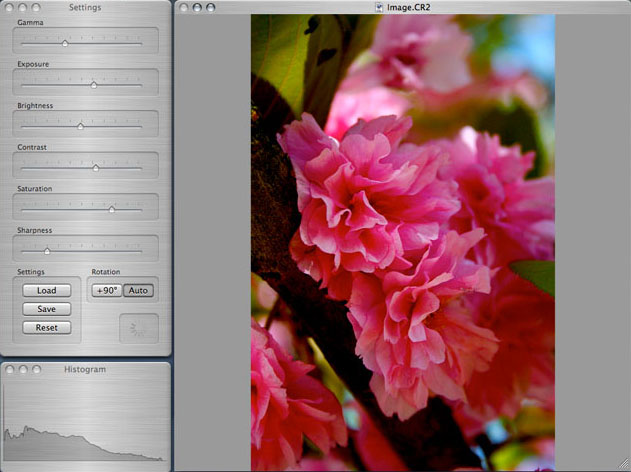Screen dimensions: 631x472
Task: Click the flower photo preview
Action: pyautogui.click(x=403, y=243)
